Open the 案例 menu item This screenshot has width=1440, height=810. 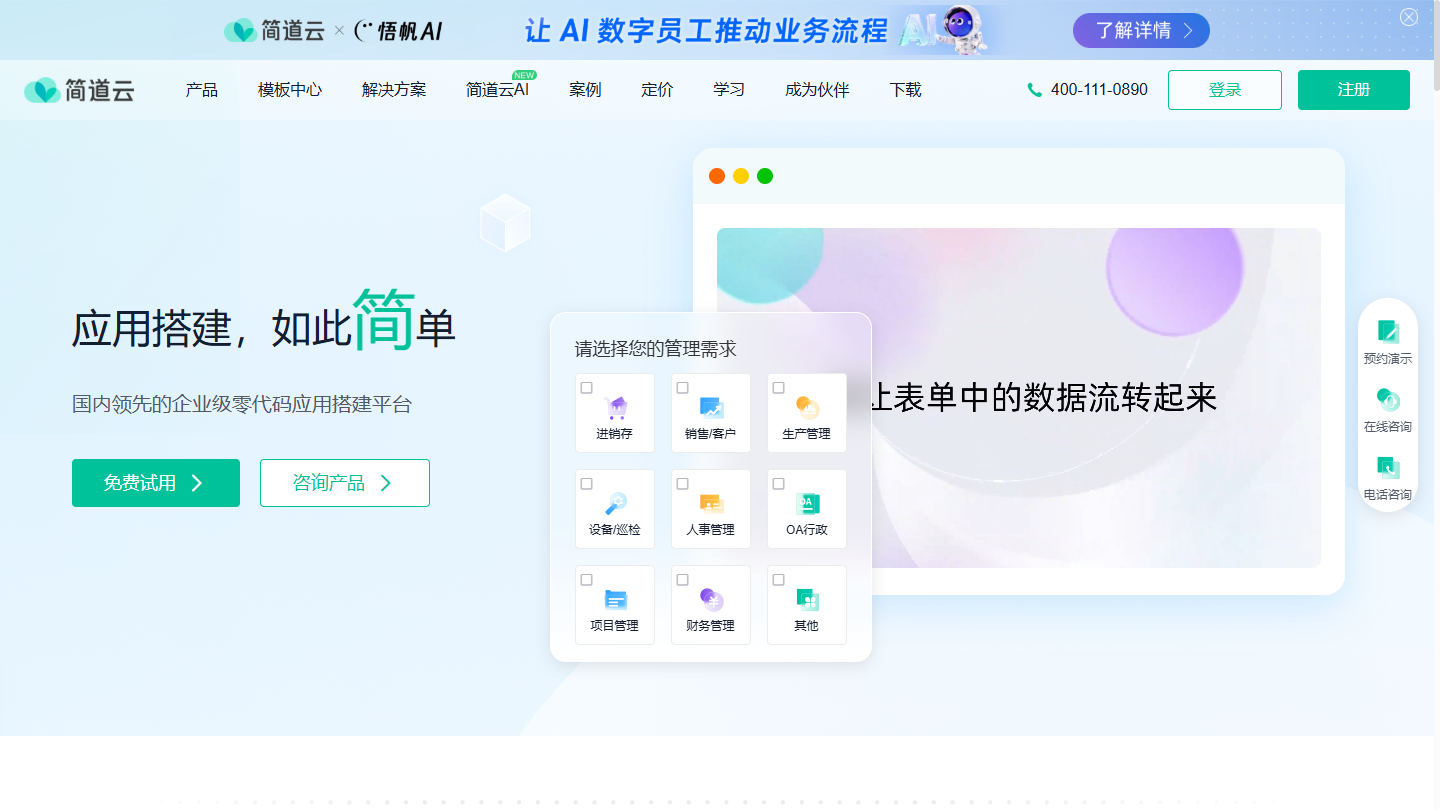pos(585,90)
